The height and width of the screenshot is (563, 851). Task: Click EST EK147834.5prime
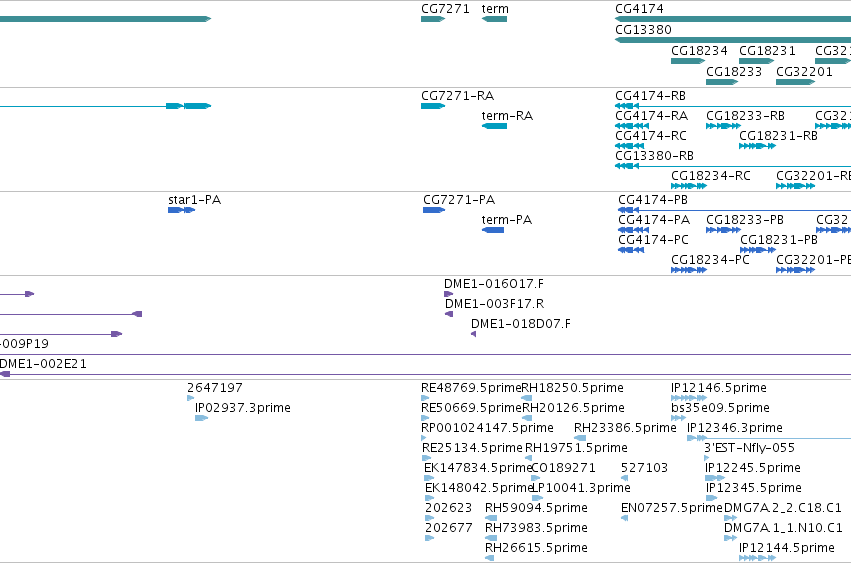tap(429, 478)
